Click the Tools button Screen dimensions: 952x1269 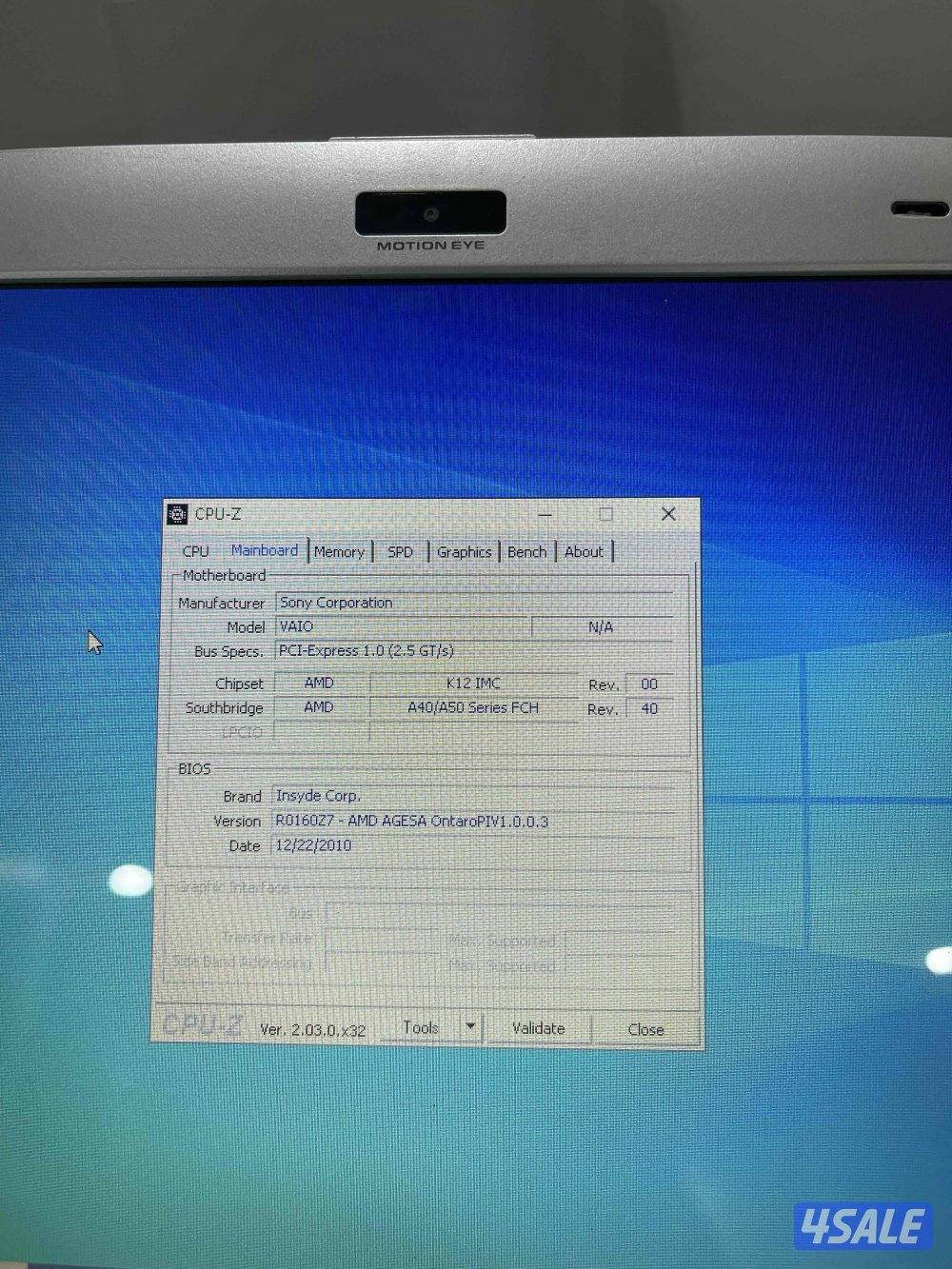tap(422, 1028)
